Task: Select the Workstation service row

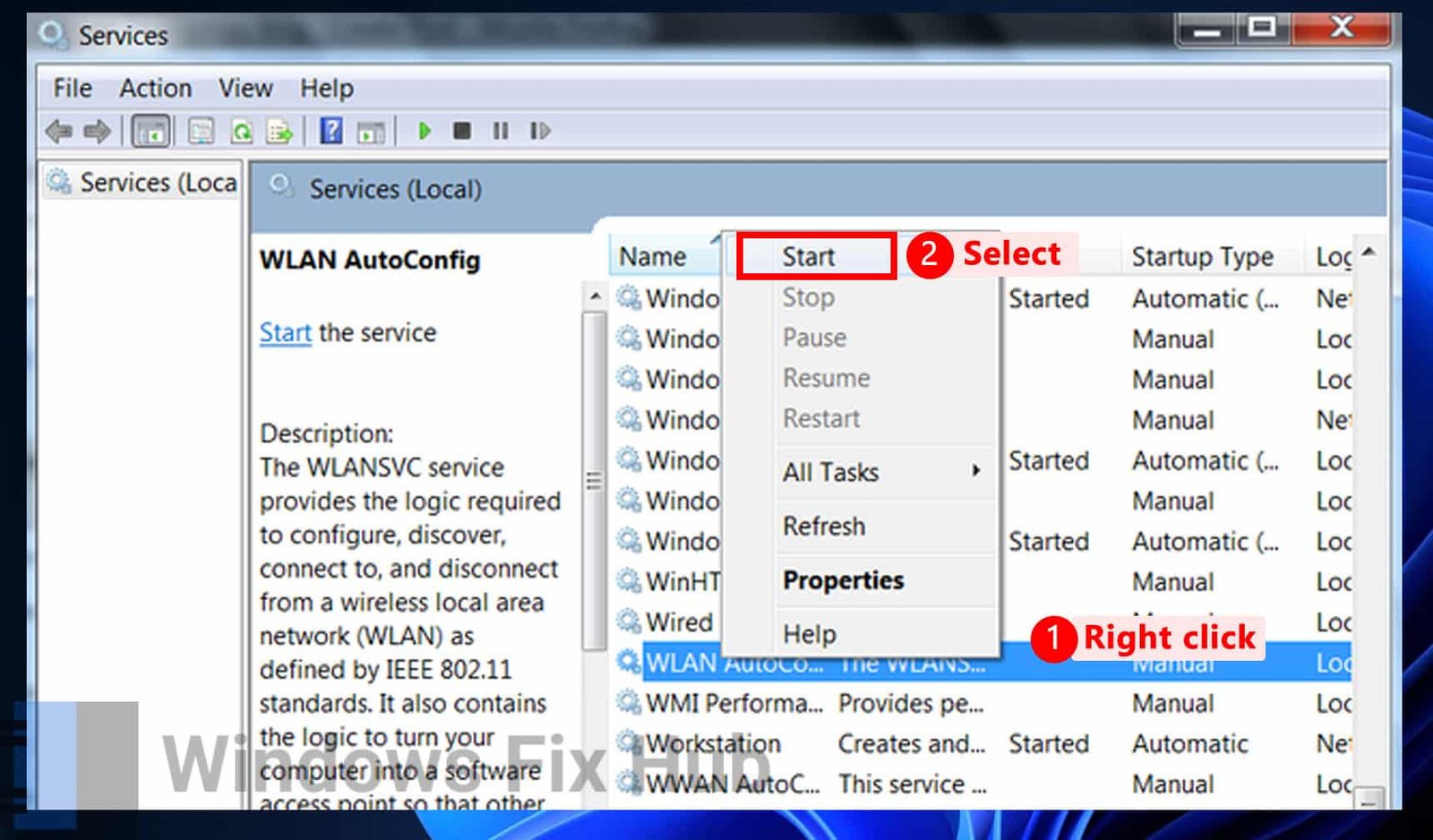Action: (x=983, y=743)
